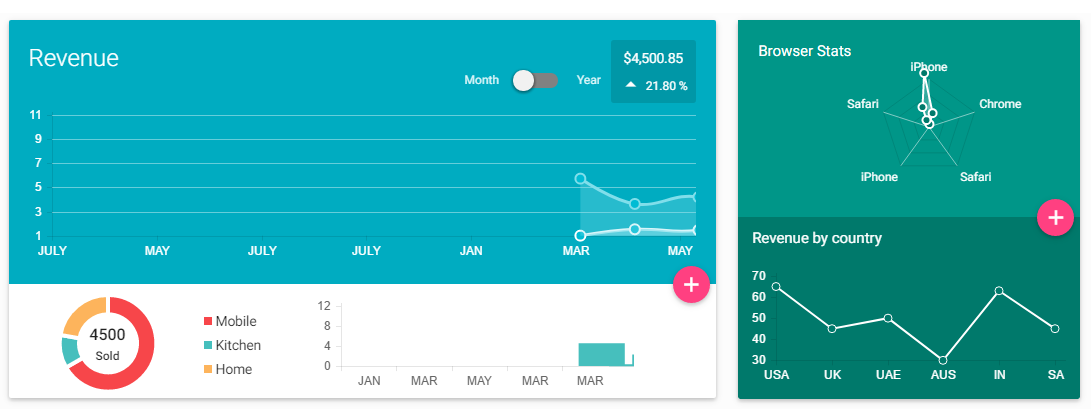The image size is (1091, 412).
Task: Click the orange Home legend swatch
Action: (x=207, y=369)
